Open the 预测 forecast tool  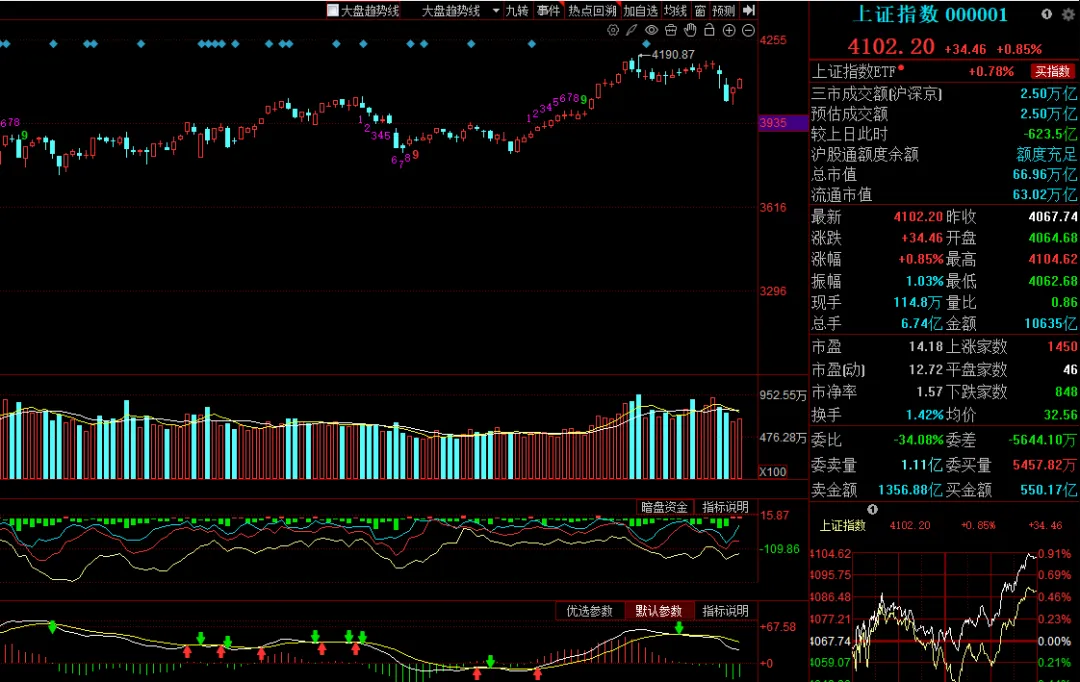[724, 10]
